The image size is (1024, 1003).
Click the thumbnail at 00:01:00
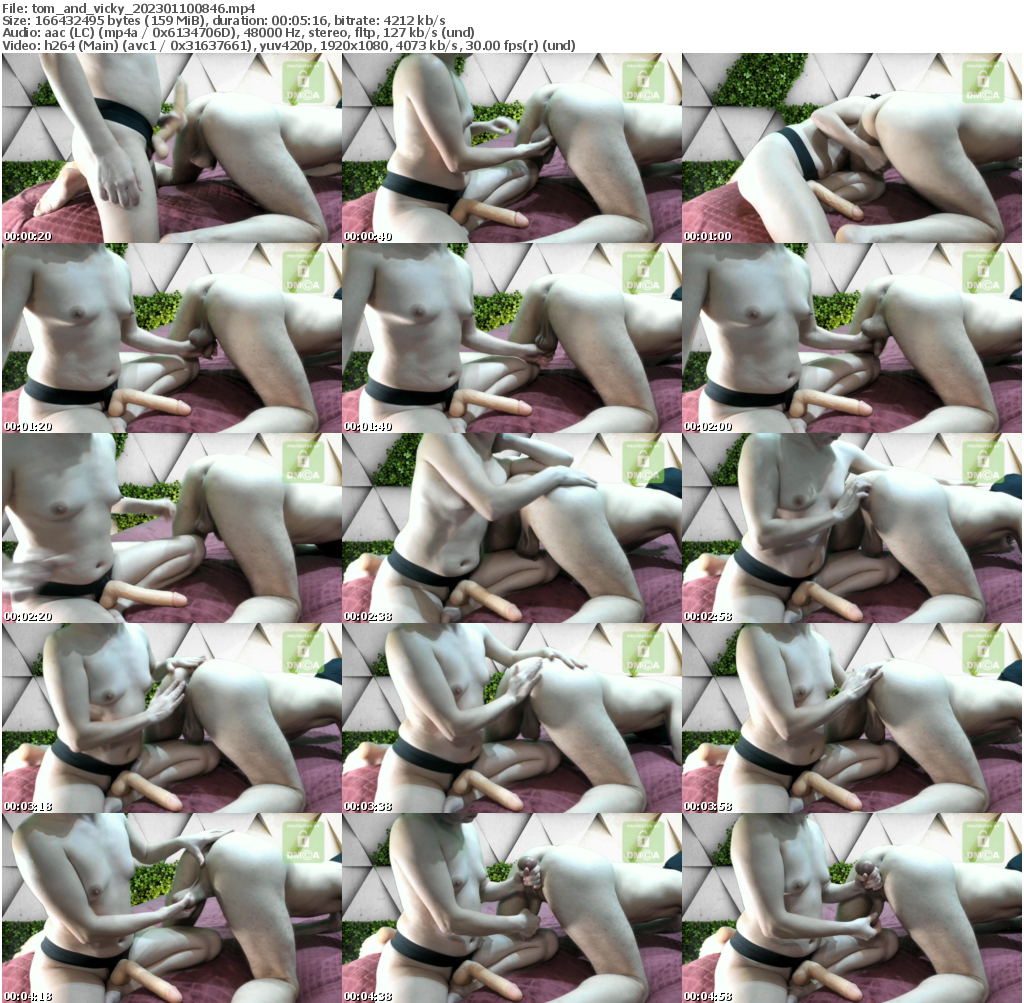[x=851, y=148]
